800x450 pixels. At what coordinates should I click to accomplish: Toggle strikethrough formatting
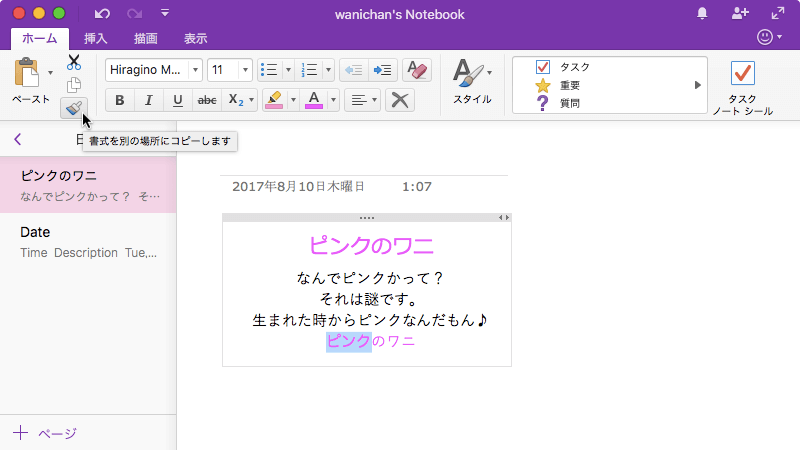pyautogui.click(x=207, y=100)
